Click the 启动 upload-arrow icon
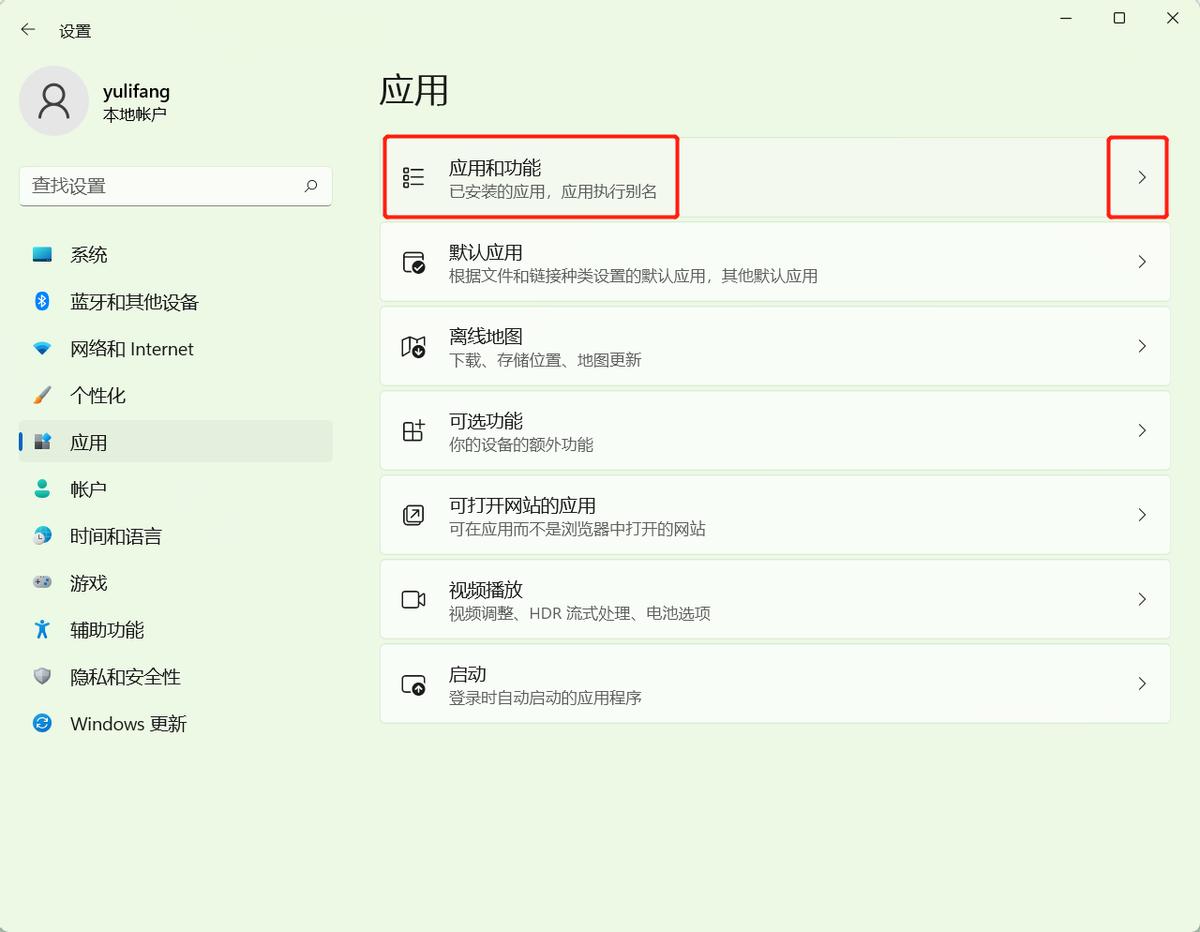The width and height of the screenshot is (1200, 932). click(x=413, y=683)
